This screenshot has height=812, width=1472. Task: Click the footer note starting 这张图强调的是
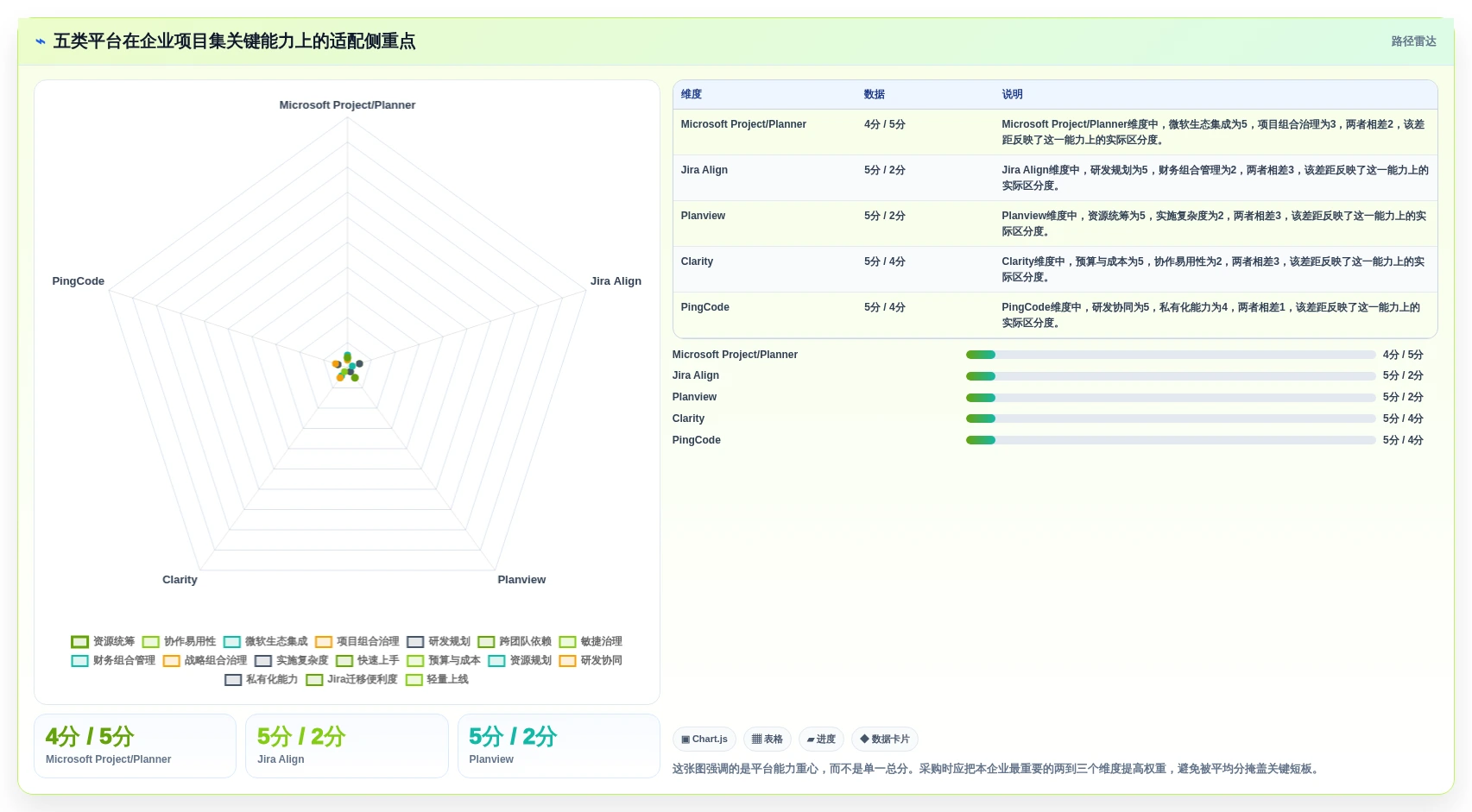[997, 769]
